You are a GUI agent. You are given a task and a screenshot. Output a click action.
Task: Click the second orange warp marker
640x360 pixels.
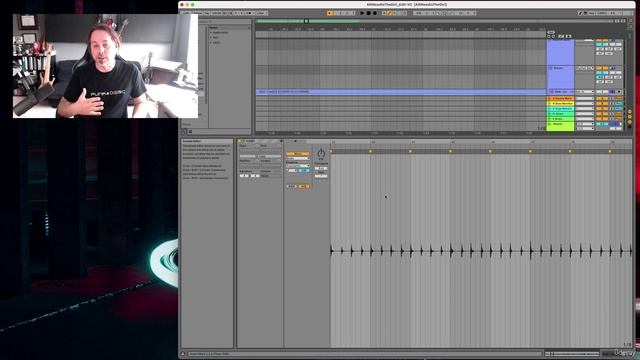click(371, 151)
